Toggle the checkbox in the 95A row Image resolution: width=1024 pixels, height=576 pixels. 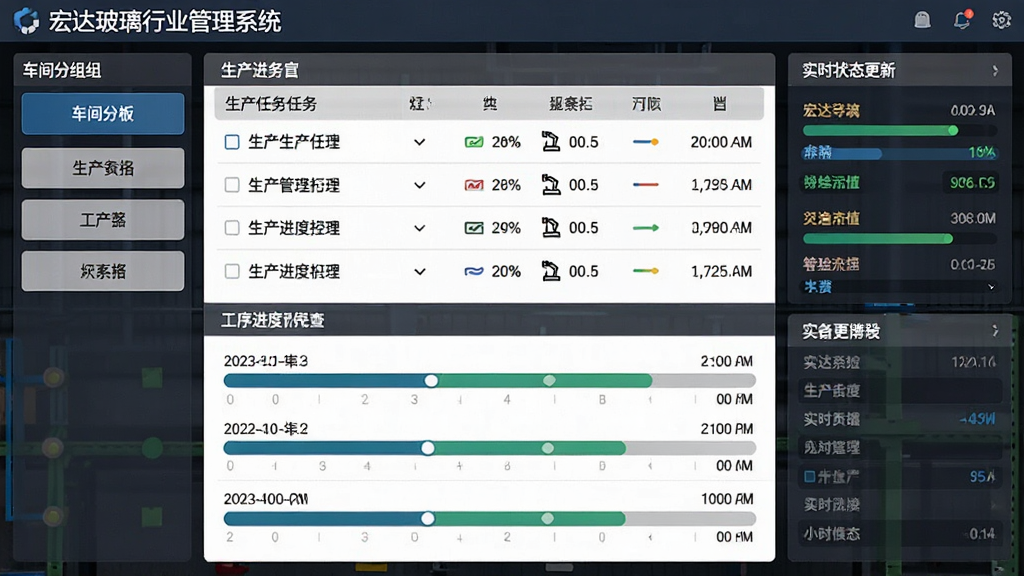pos(809,477)
